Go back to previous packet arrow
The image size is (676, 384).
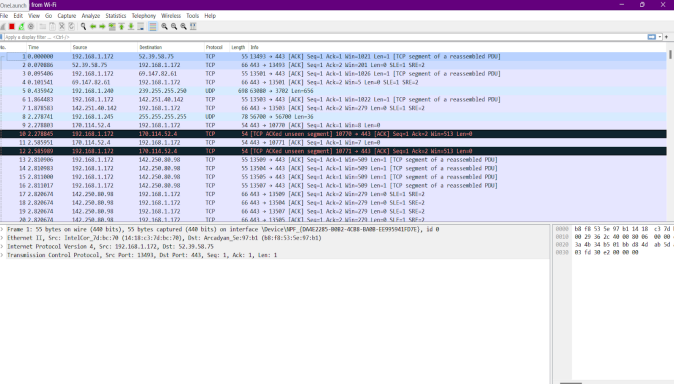93,27
